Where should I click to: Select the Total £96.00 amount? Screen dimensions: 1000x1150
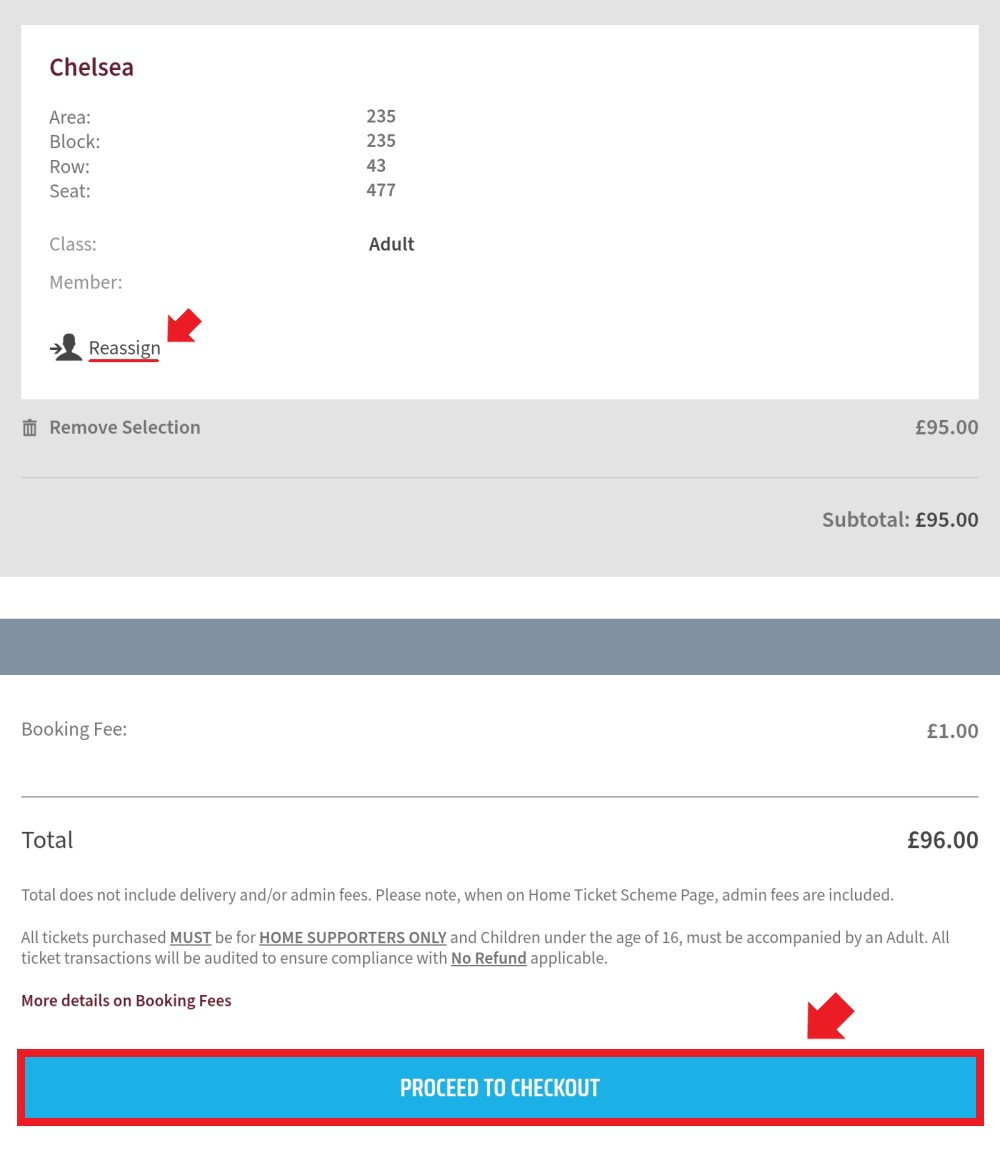tap(942, 840)
